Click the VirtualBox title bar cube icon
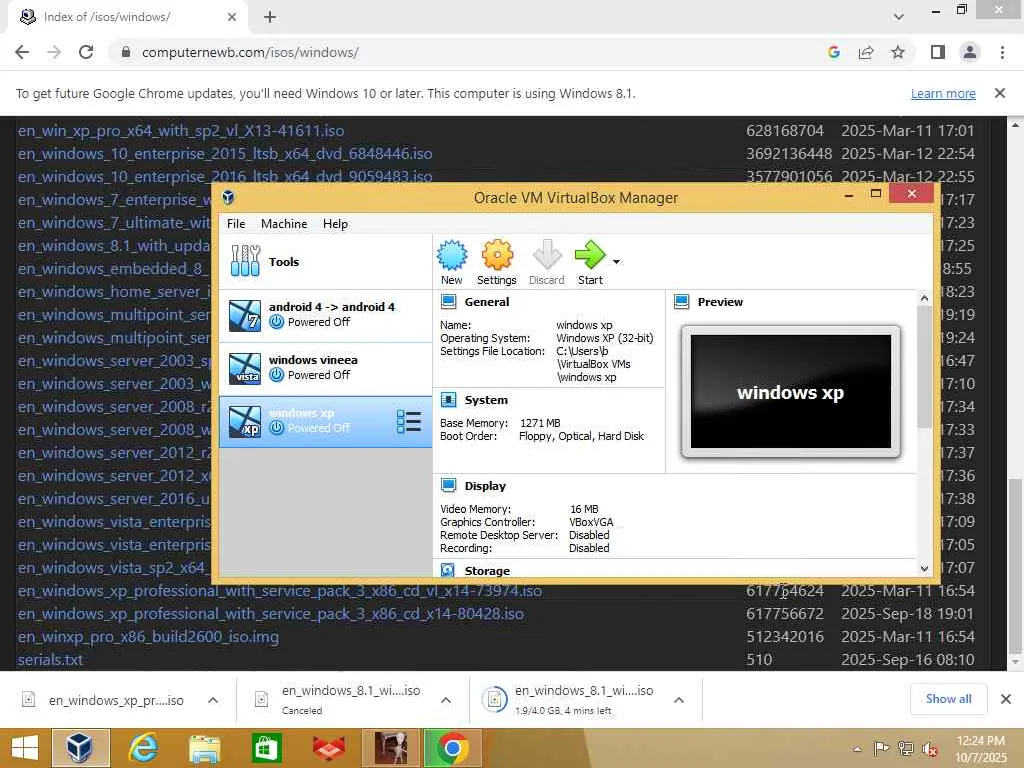Screen dimensions: 1024x768 click(x=228, y=197)
